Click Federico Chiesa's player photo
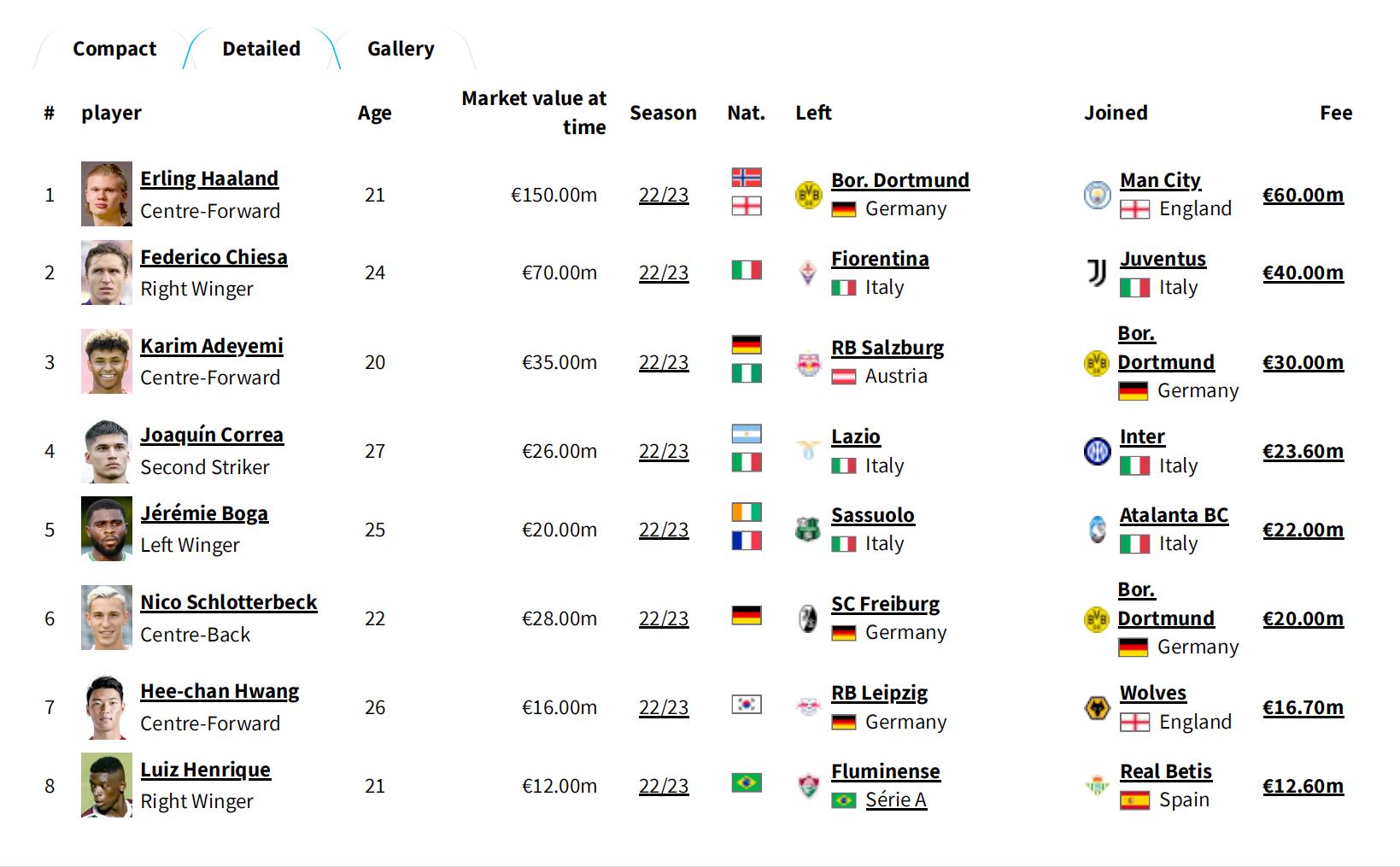This screenshot has width=1400, height=867. pos(107,272)
